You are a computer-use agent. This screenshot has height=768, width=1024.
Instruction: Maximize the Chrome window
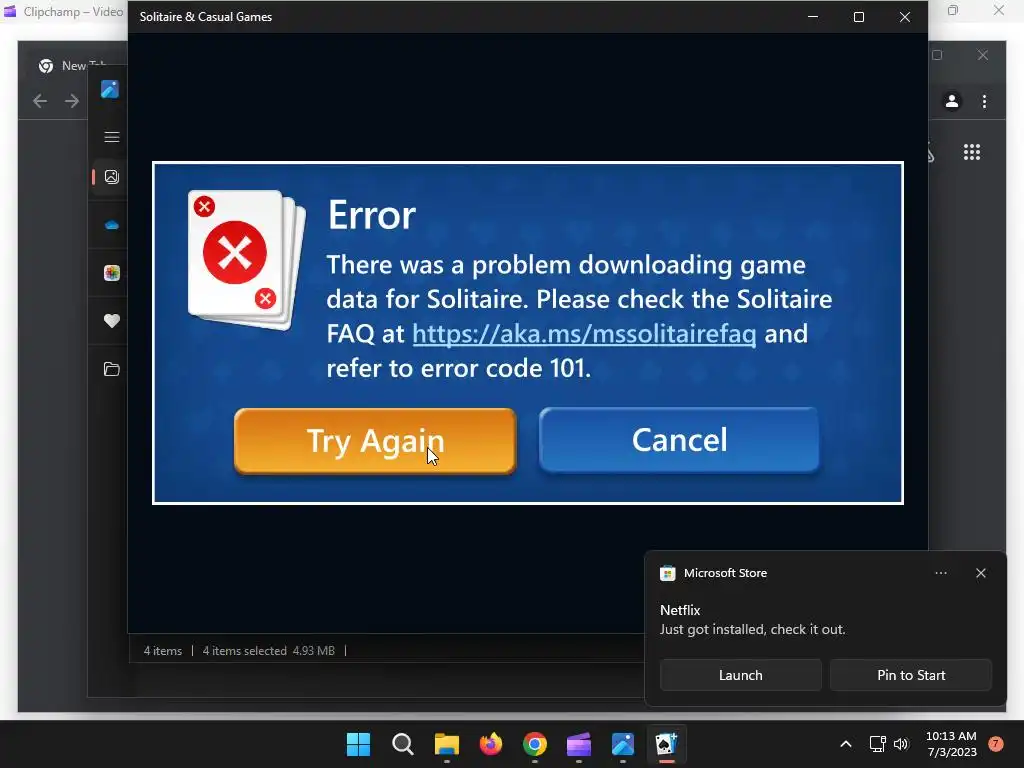[937, 56]
